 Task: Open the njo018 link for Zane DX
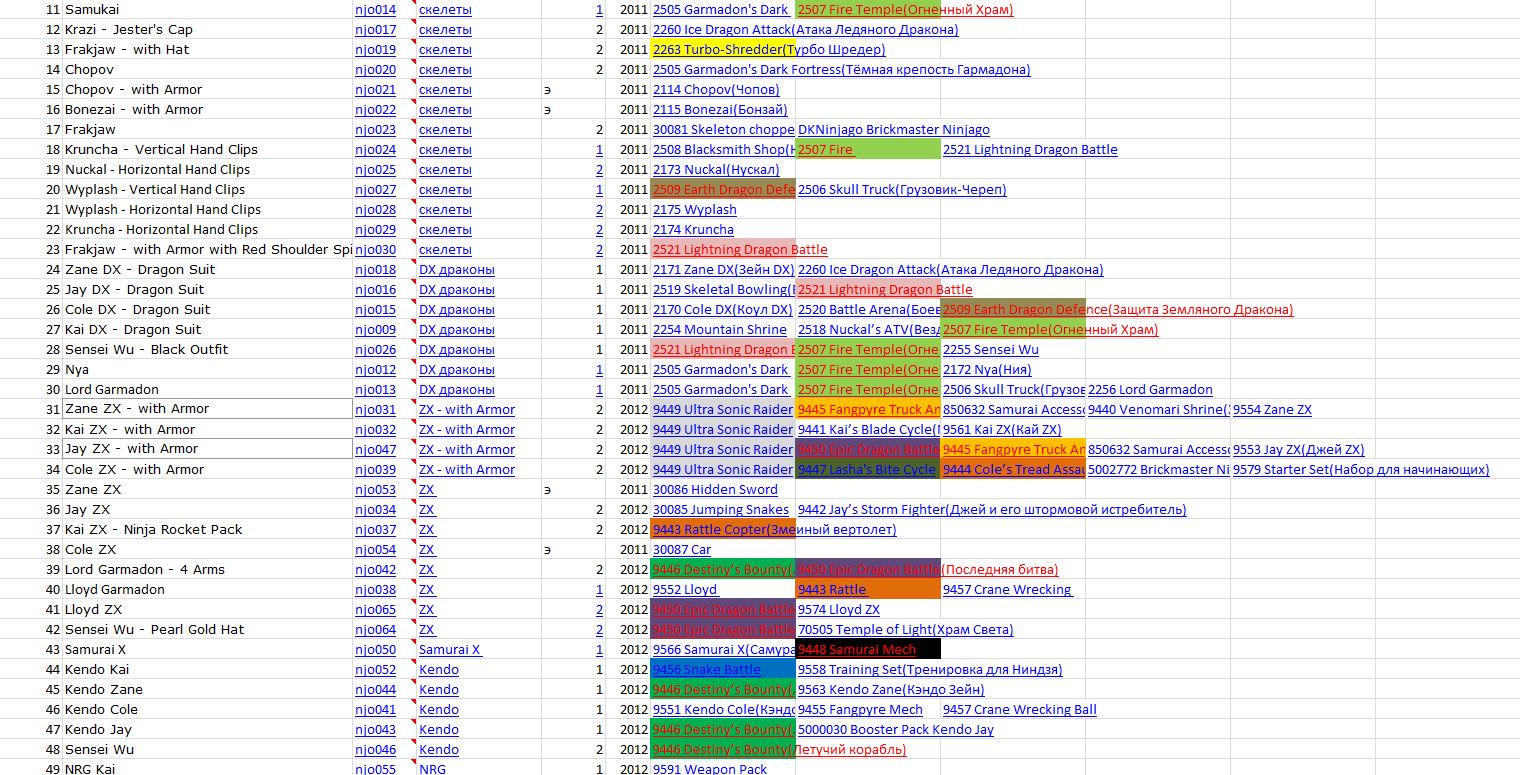pyautogui.click(x=375, y=270)
